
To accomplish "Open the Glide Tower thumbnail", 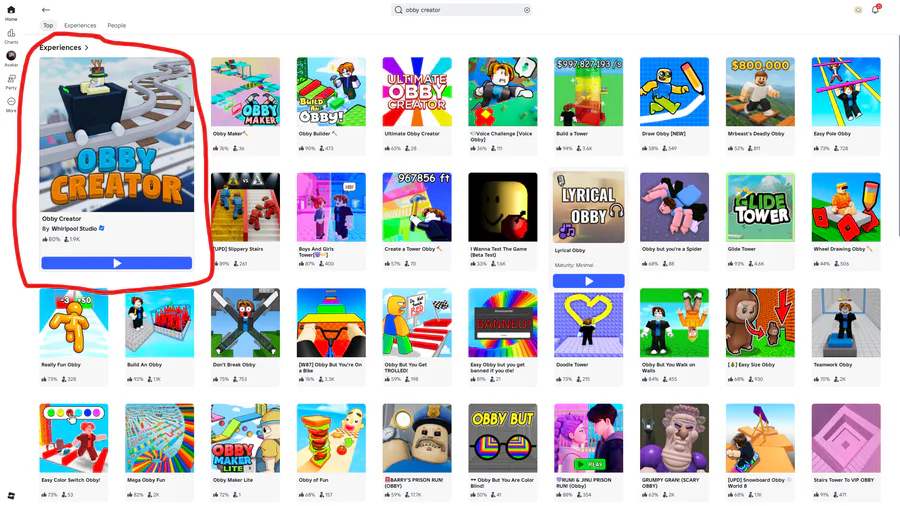I will (x=760, y=207).
